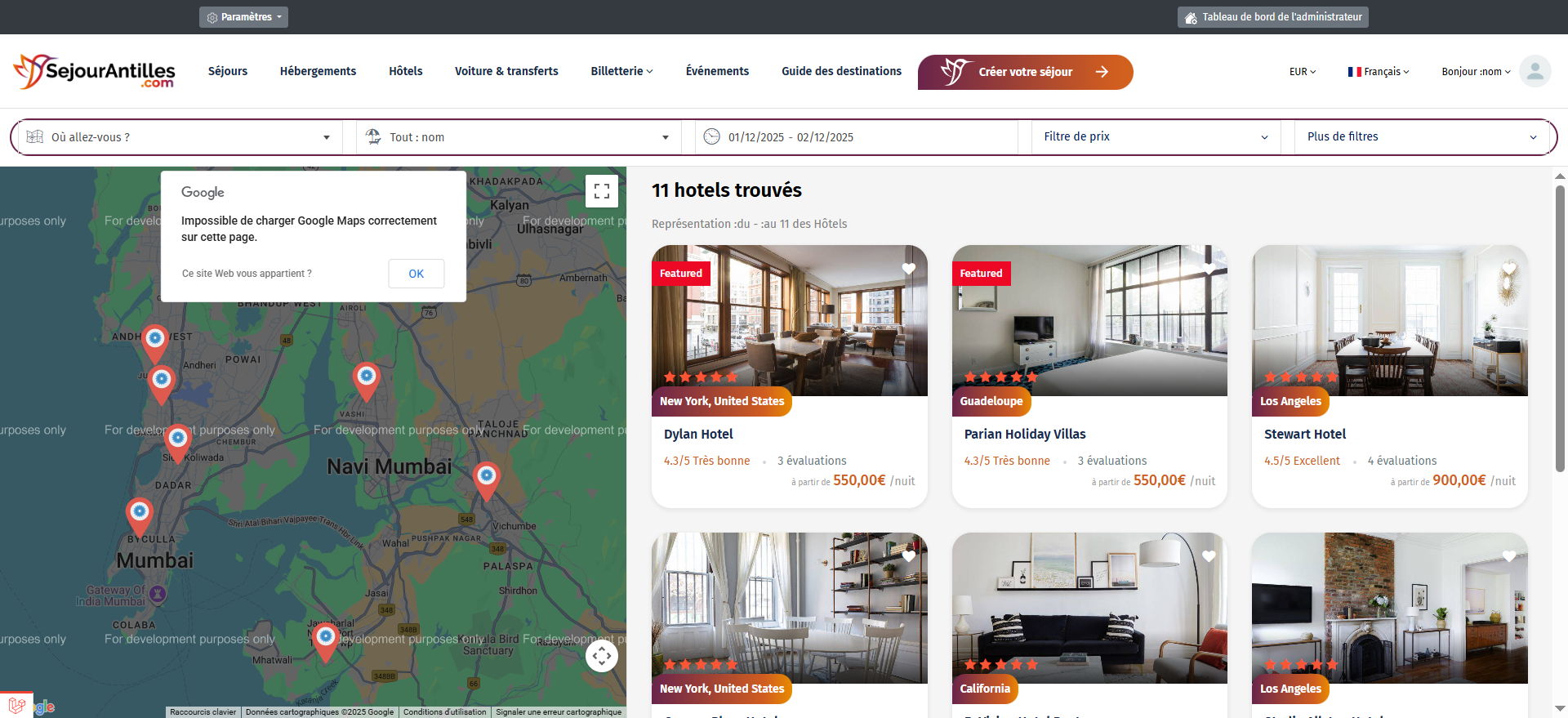Click the Laravel debug icon at bottom-left
This screenshot has width=1568, height=718.
[x=16, y=705]
